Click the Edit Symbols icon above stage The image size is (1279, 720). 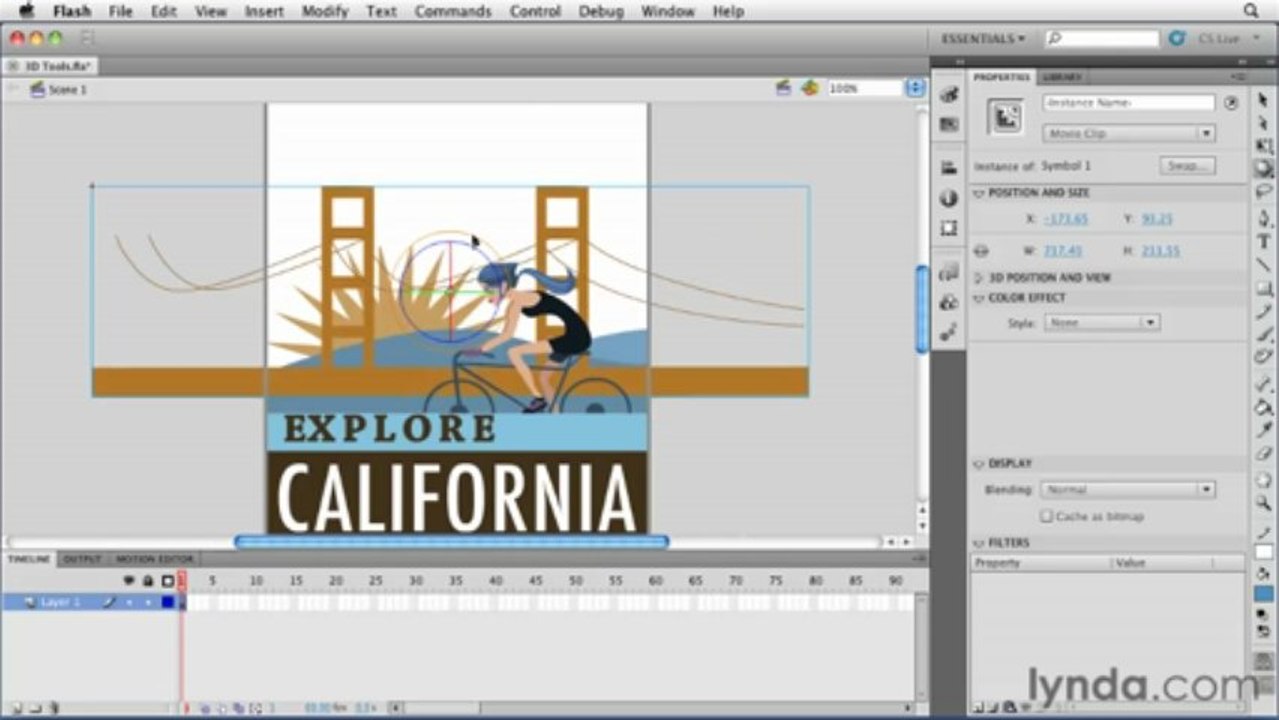coord(810,88)
